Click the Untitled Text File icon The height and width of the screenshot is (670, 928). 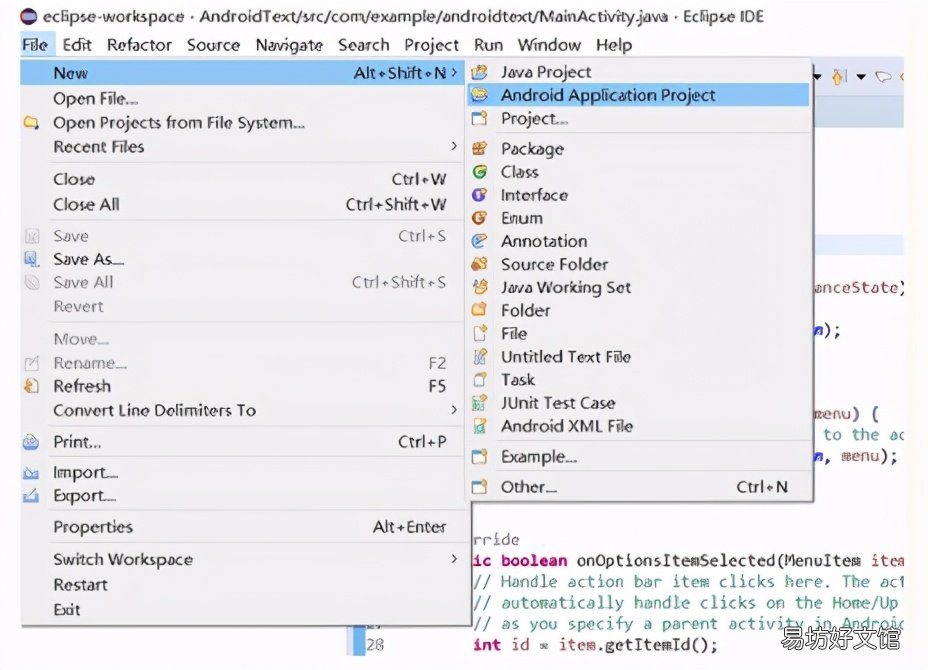[479, 356]
